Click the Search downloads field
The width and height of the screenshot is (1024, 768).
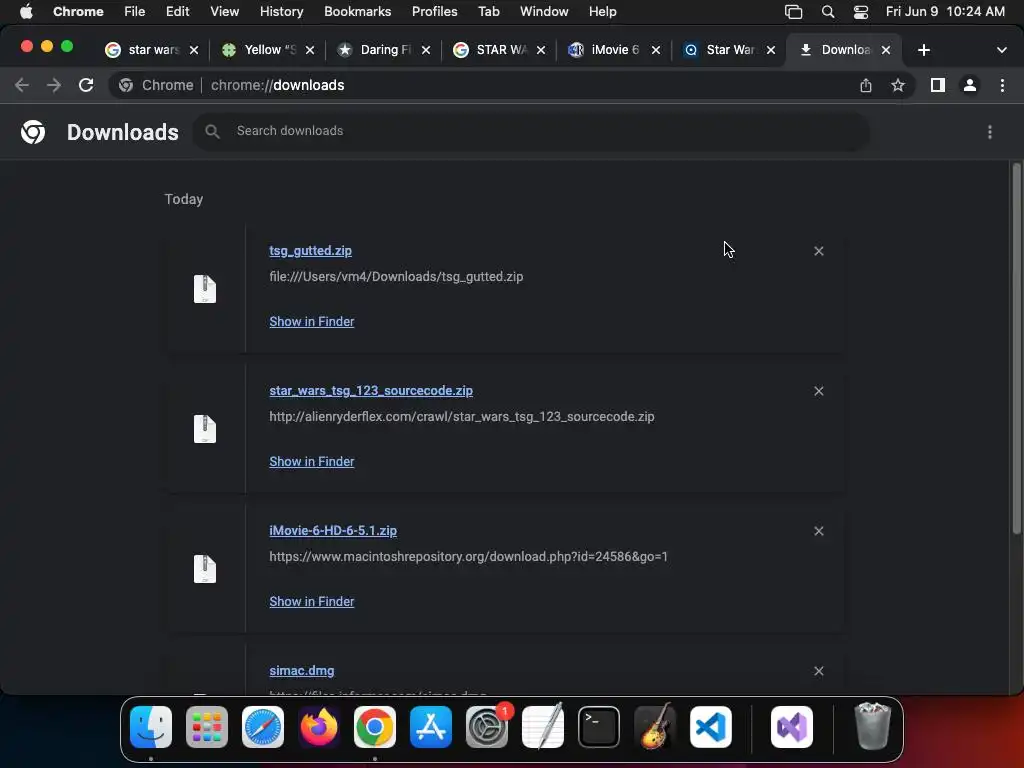tap(531, 131)
